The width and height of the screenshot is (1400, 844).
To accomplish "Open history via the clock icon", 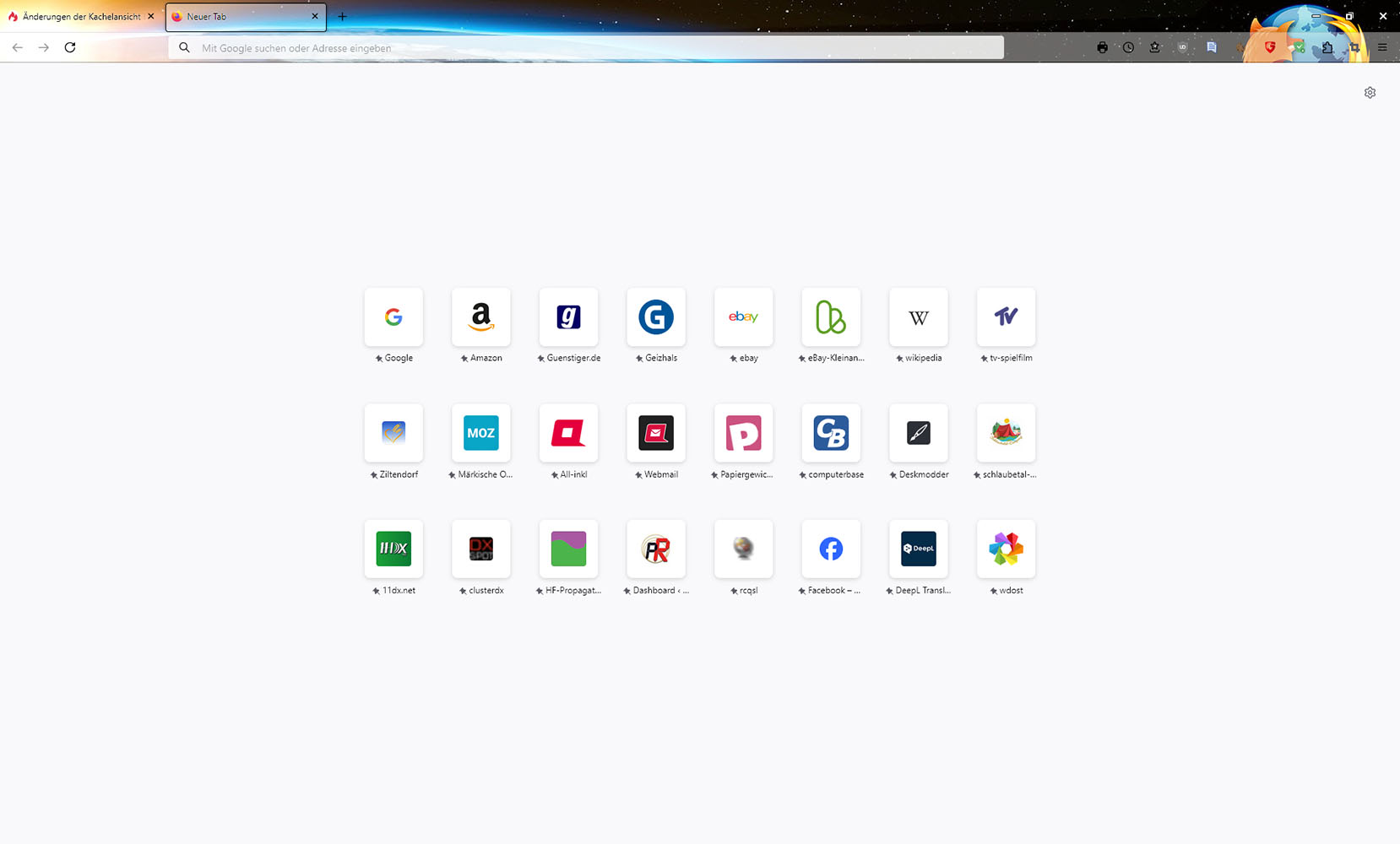I will [1128, 47].
